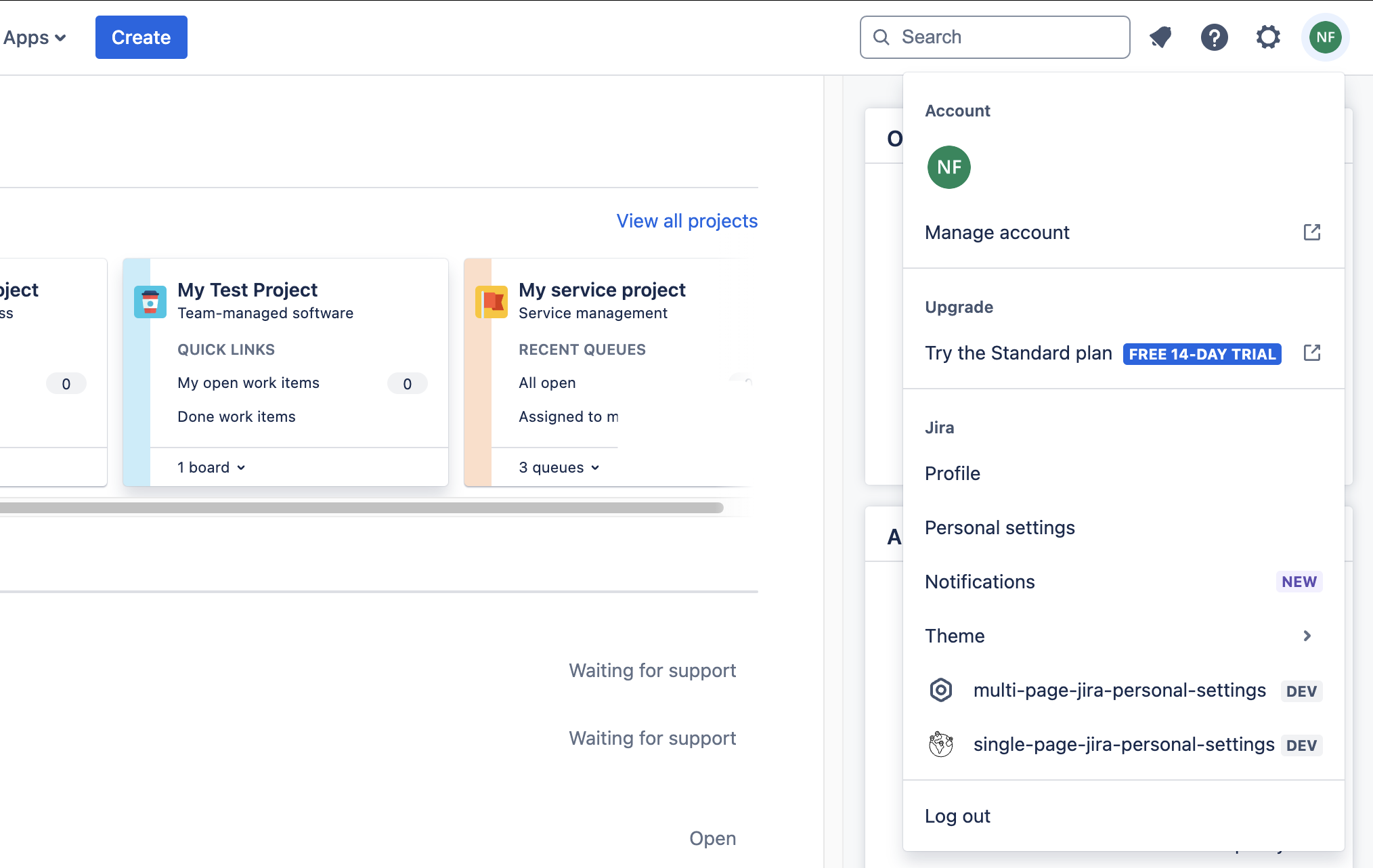The image size is (1373, 868).
Task: Open the help question mark icon
Action: [x=1213, y=36]
